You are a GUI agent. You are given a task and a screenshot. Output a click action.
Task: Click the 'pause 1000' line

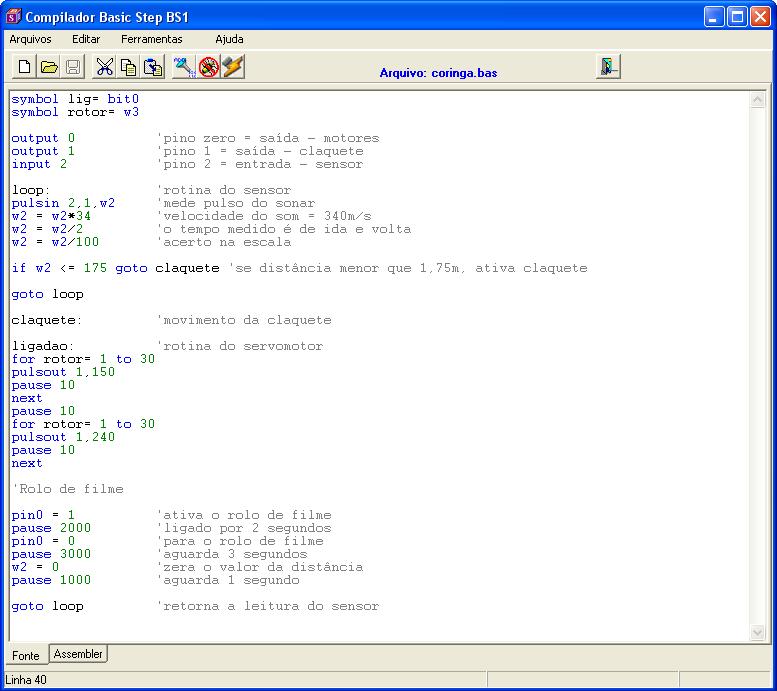51,580
